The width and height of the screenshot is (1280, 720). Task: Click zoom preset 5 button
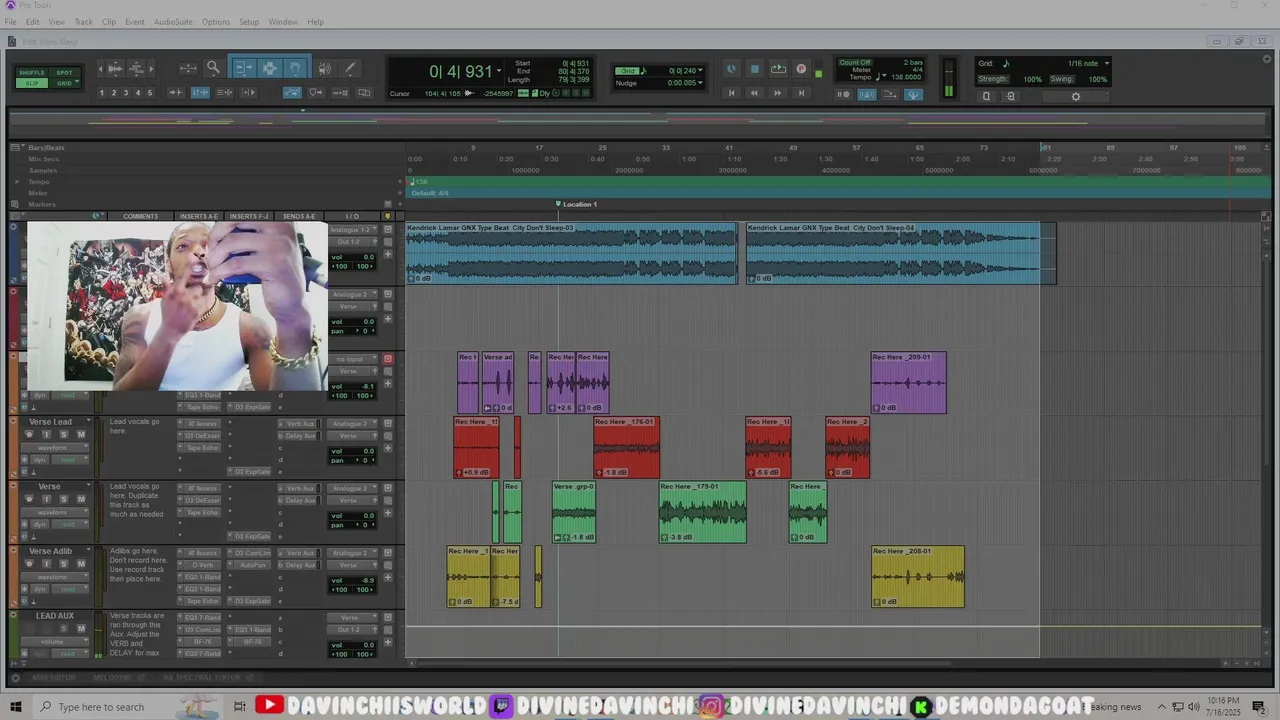150,93
